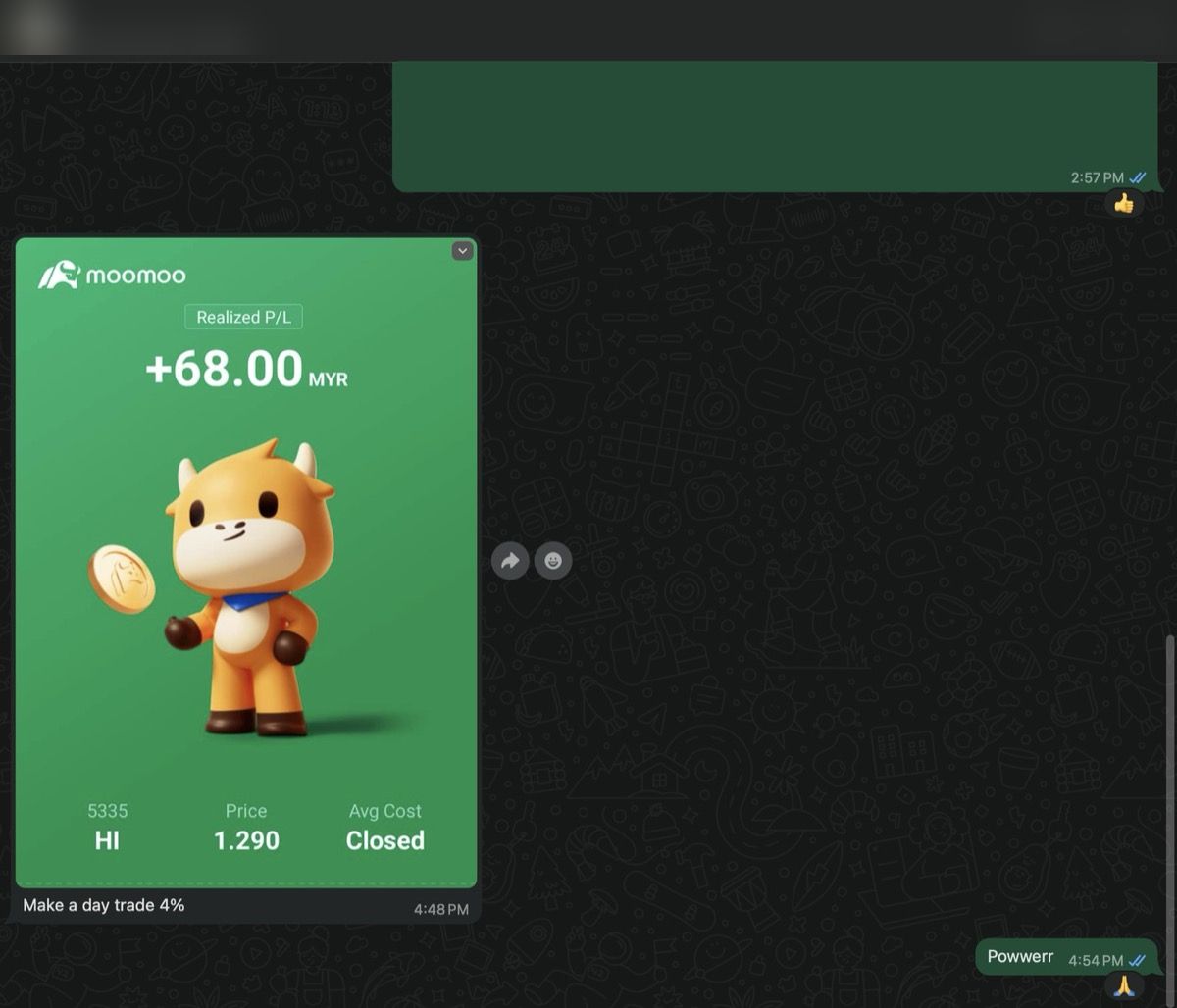Image resolution: width=1177 pixels, height=1008 pixels.
Task: Click the blank green message sent at 2:57 PM
Action: (x=775, y=126)
